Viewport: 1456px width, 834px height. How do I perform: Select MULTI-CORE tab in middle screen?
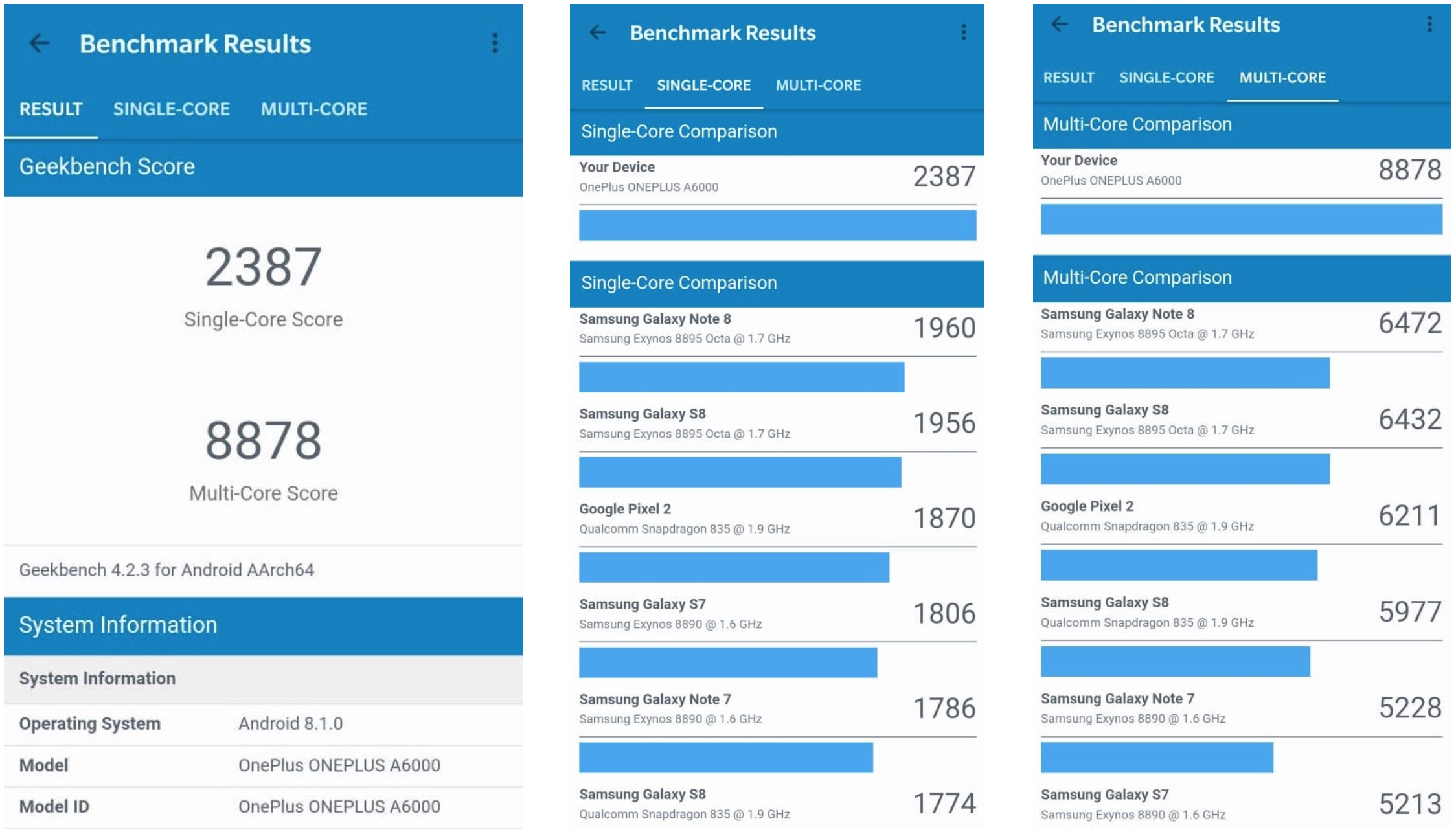pos(818,85)
